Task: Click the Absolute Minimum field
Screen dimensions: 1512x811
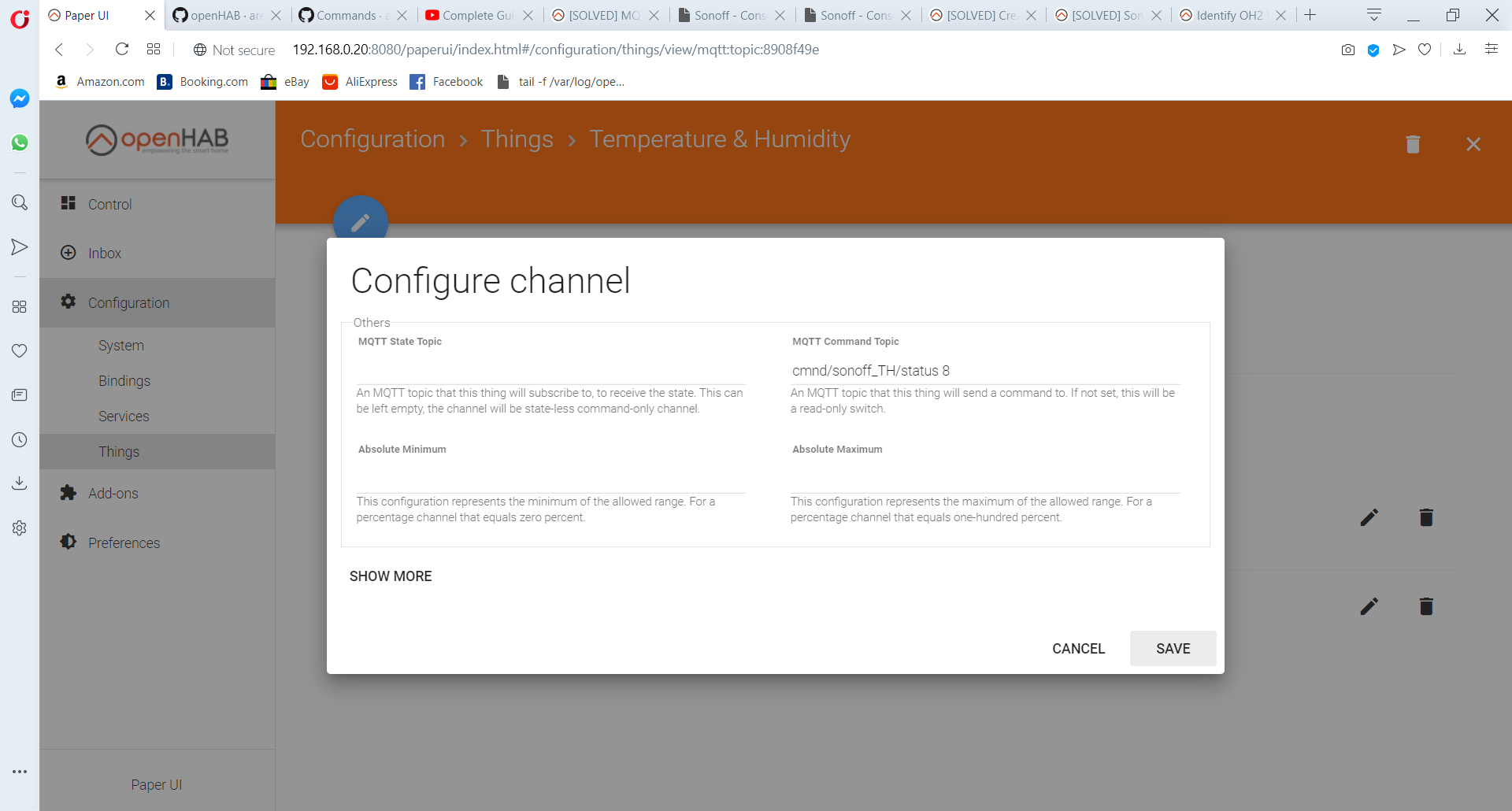Action: pos(550,480)
